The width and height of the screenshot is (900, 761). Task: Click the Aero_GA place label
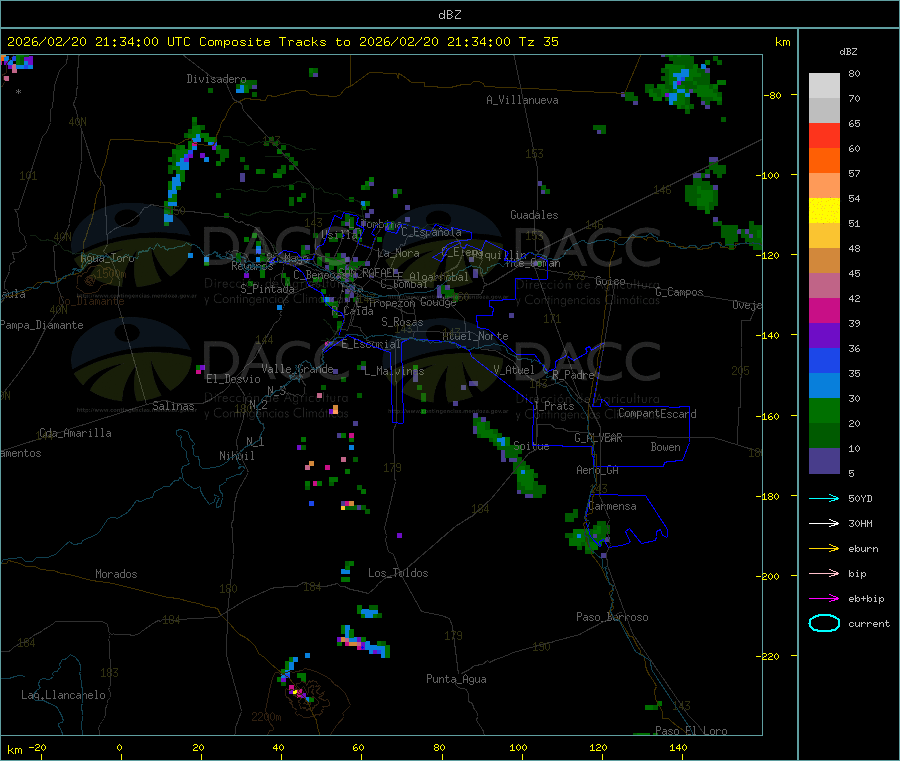click(x=598, y=470)
